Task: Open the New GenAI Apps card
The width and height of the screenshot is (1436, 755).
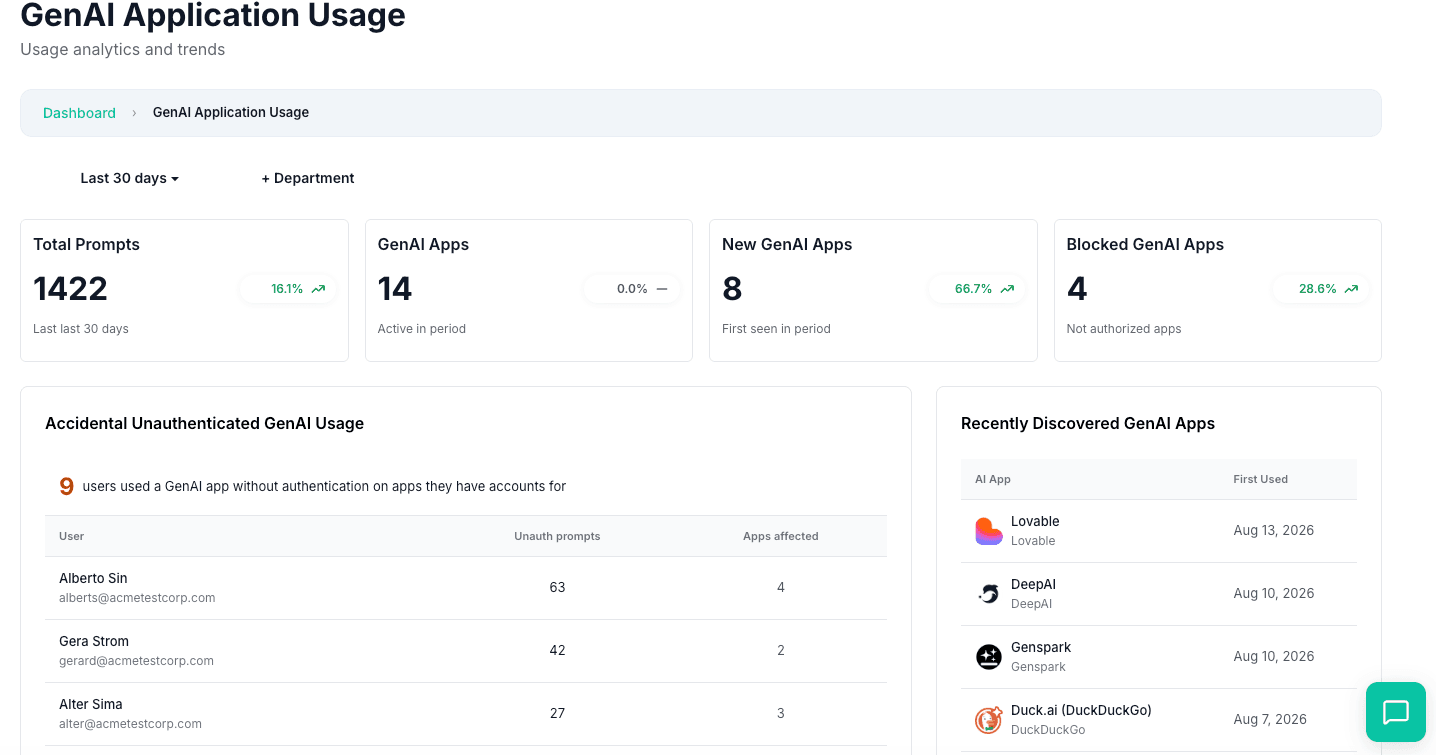Action: click(873, 290)
